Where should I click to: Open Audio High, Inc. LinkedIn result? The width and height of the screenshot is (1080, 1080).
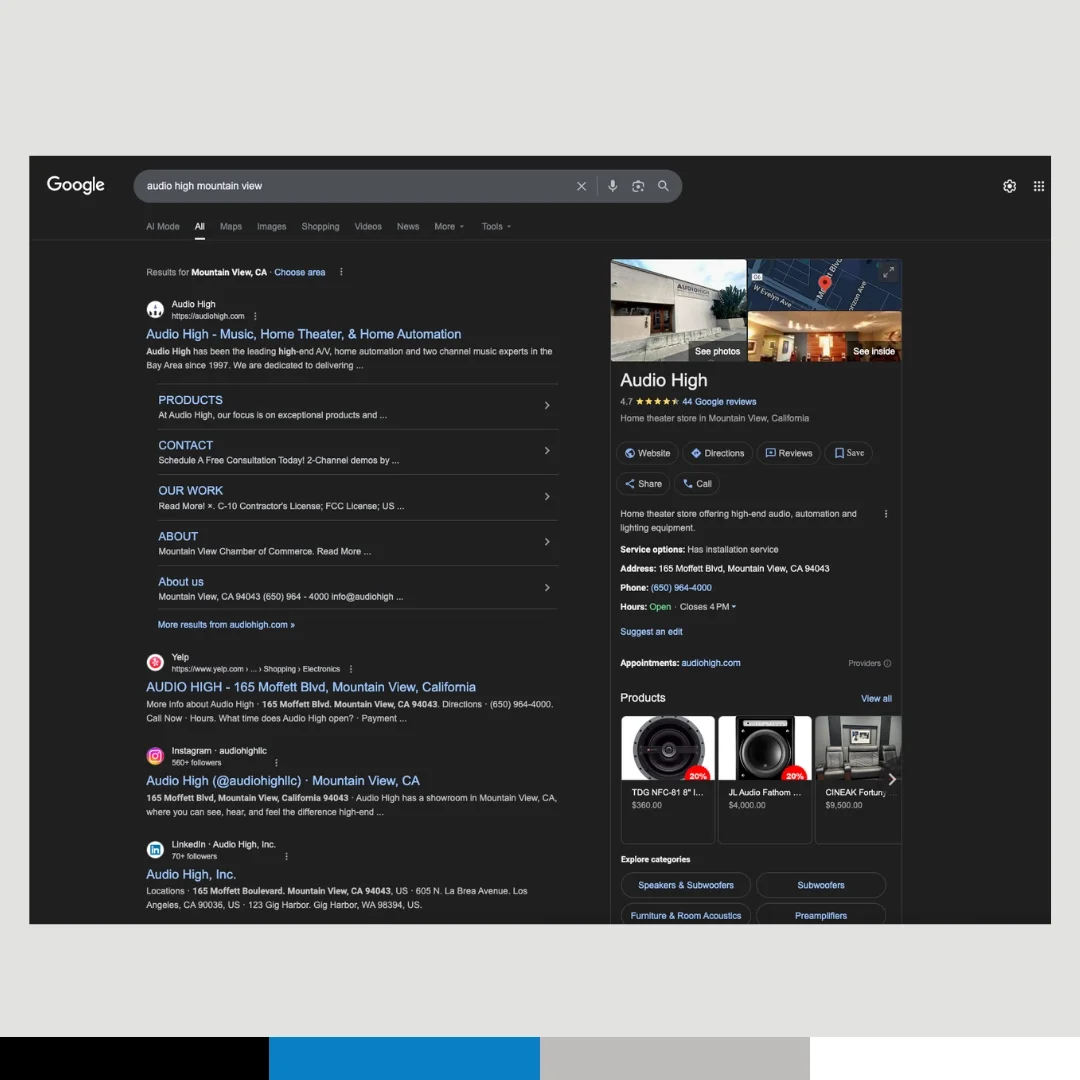coord(191,874)
